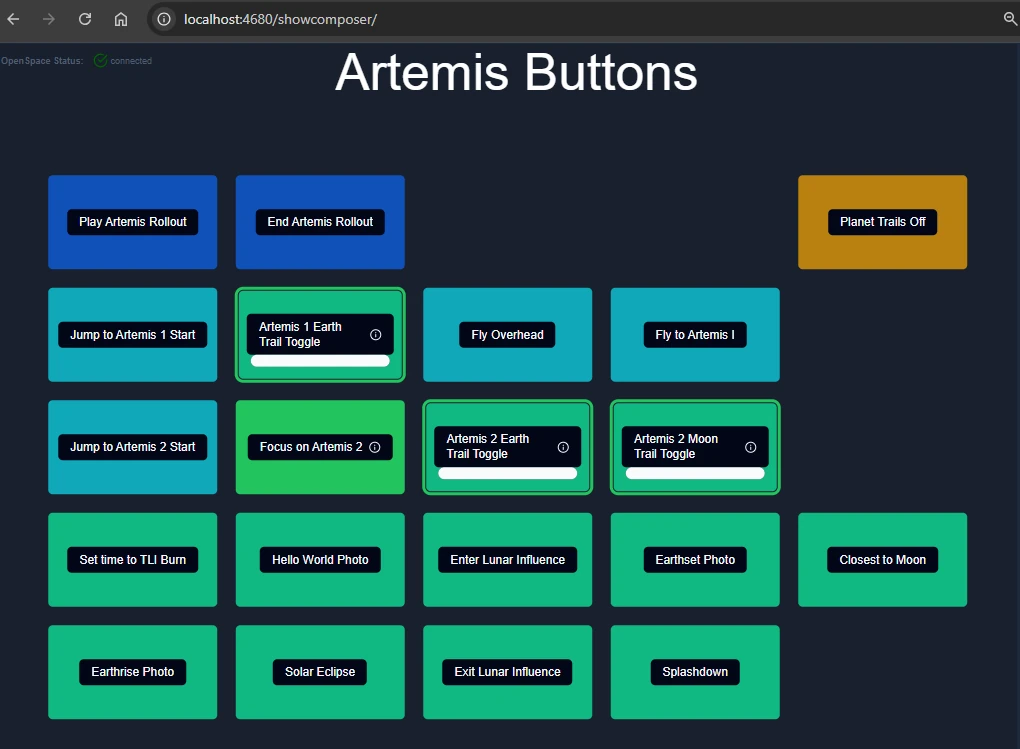
Task: Play the Artemis Rollout
Action: coord(132,222)
